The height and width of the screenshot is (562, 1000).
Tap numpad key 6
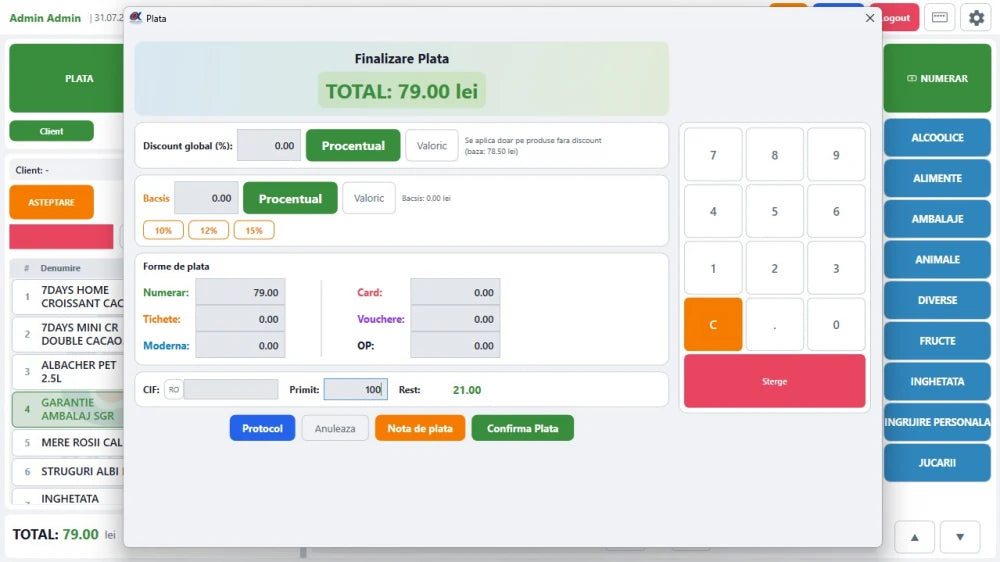click(836, 211)
